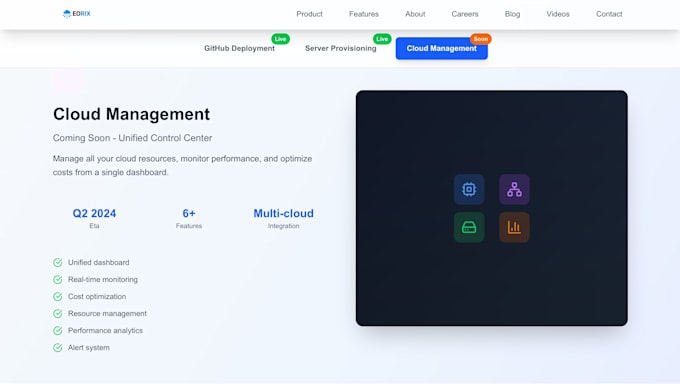Click the checkmark beside Alert system
The image size is (680, 387).
(58, 348)
